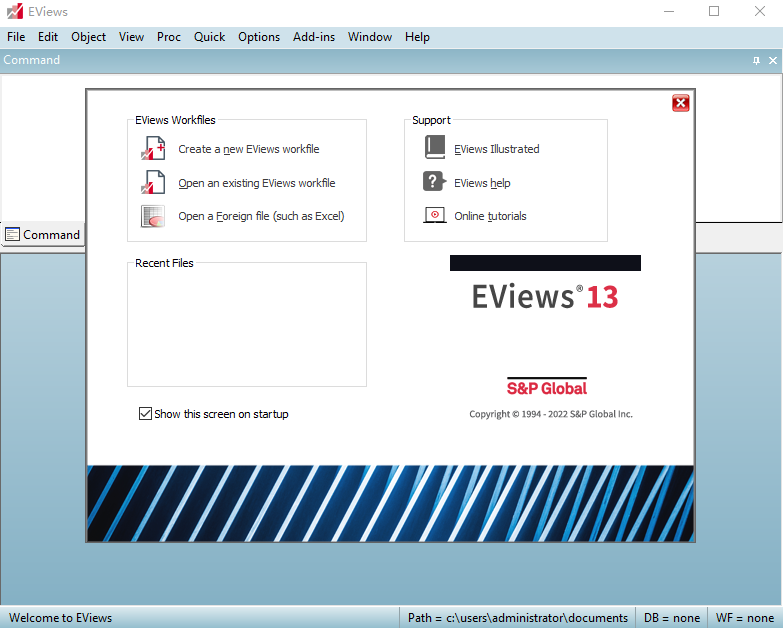This screenshot has height=628, width=783.
Task: Uncheck Show this screen on startup
Action: tap(145, 413)
